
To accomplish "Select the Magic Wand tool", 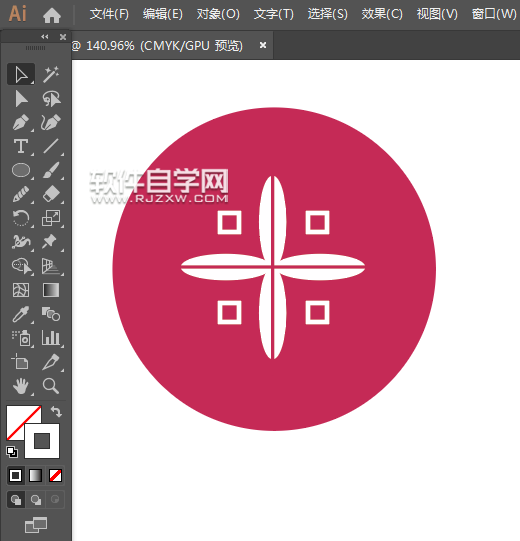I will (x=51, y=74).
